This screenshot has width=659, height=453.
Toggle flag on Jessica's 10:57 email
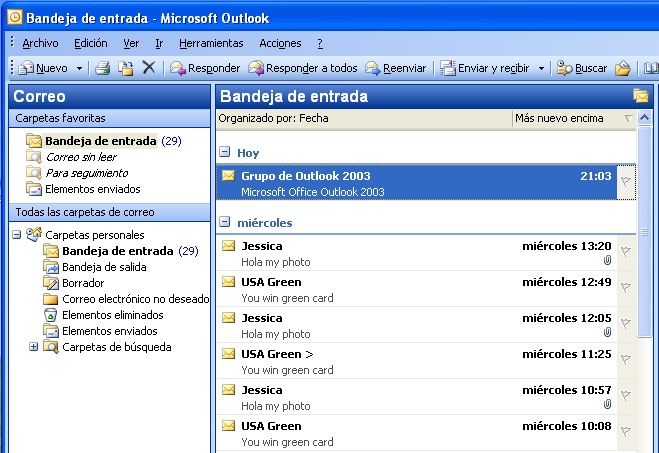(x=626, y=396)
